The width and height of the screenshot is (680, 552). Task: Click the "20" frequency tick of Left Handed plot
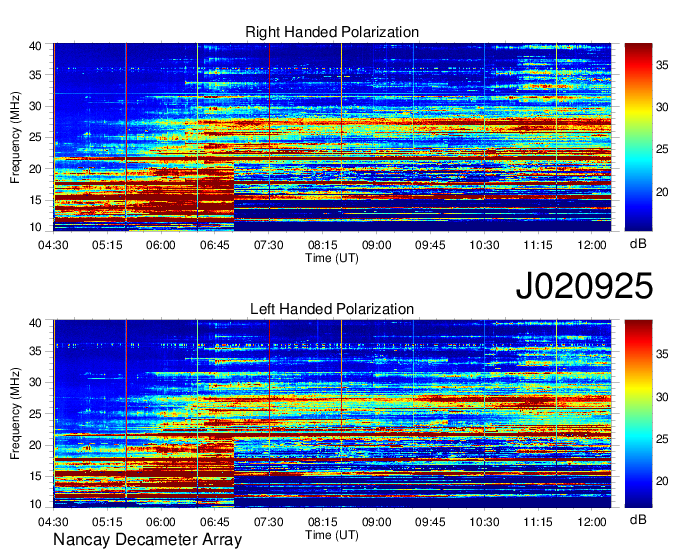[x=36, y=445]
